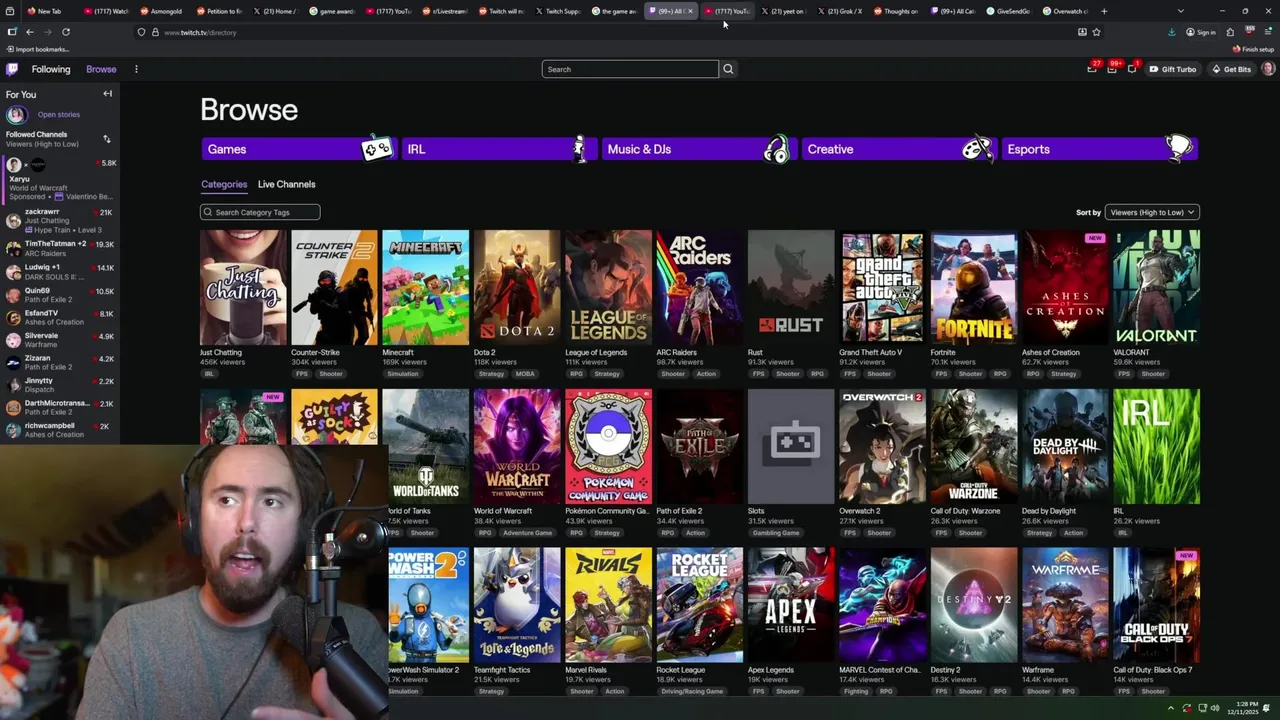Open the ARC Raiders category thumbnail
Screen dimensions: 1280x720
point(699,288)
